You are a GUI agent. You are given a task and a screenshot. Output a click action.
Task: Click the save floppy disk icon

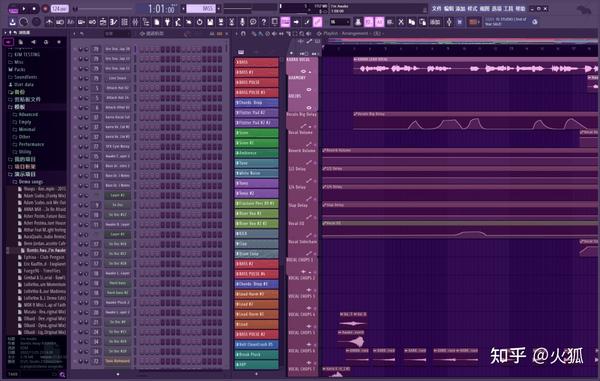click(x=210, y=22)
